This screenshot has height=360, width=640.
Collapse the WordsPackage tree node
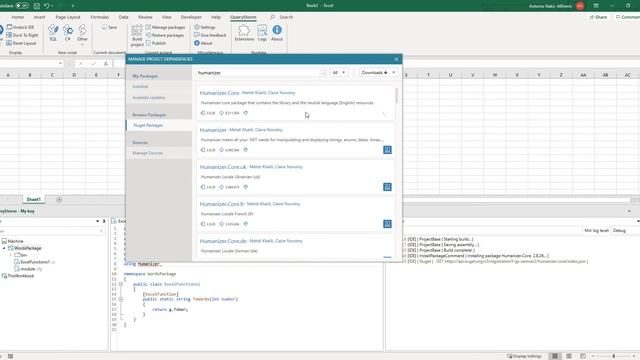click(4, 248)
